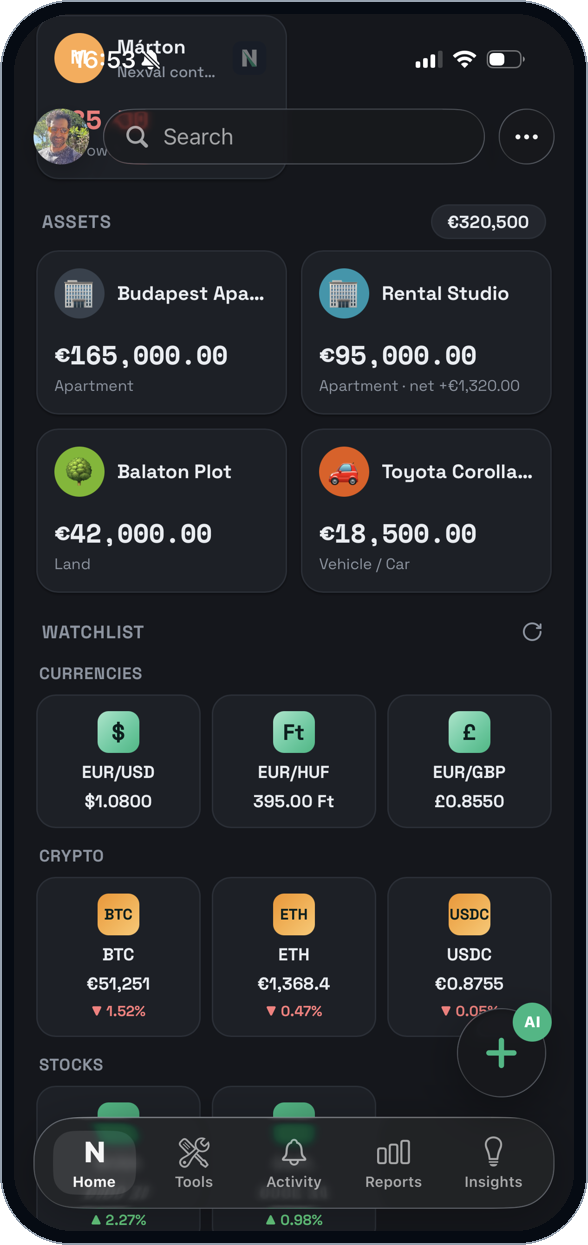Open the Budapest Apartment asset card
The height and width of the screenshot is (1245, 588).
pyautogui.click(x=162, y=332)
